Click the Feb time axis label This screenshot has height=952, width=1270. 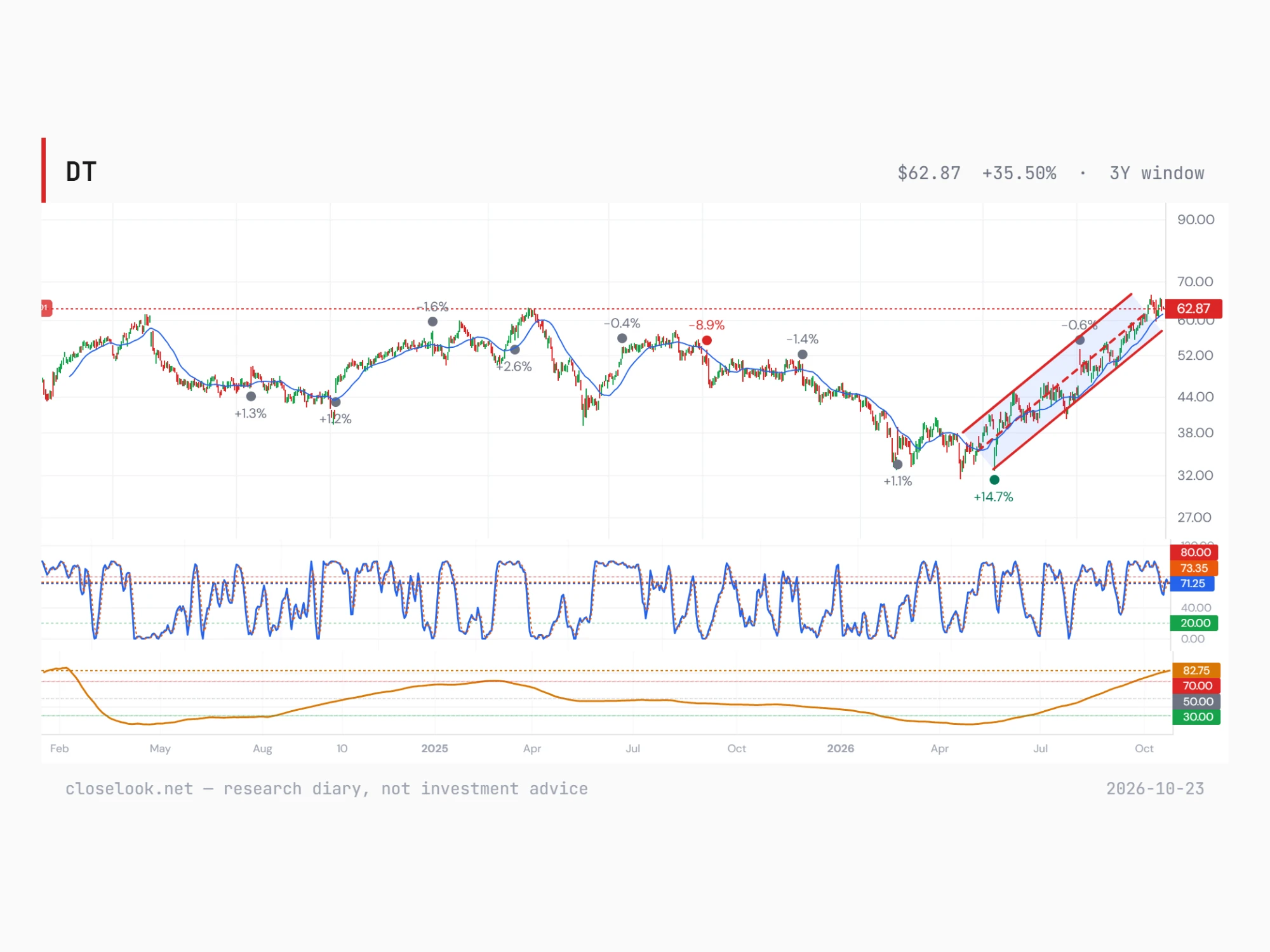pyautogui.click(x=59, y=748)
